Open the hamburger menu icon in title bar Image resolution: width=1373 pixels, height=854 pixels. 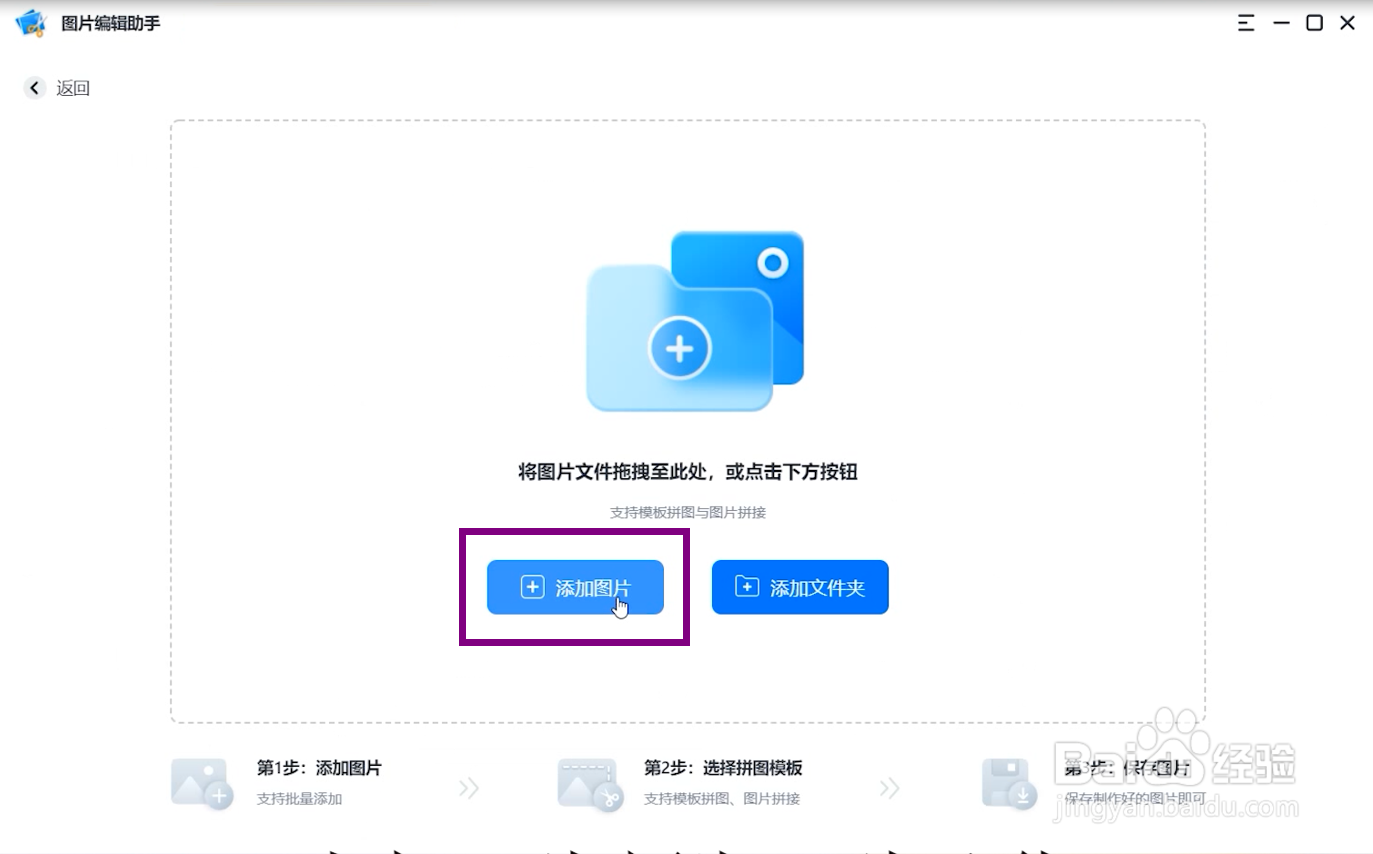[1246, 23]
